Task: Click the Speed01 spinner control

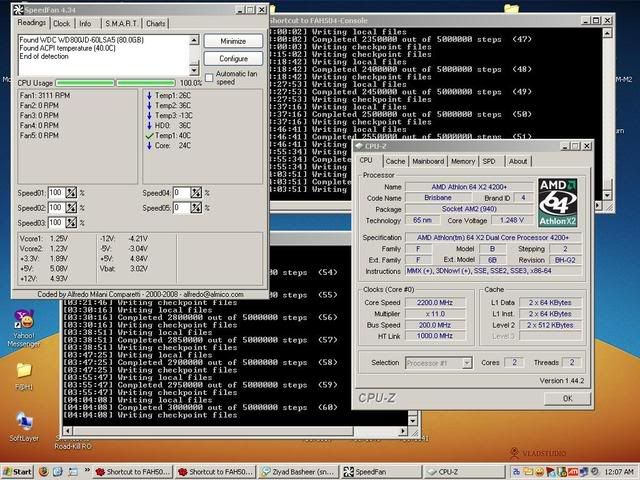Action: click(71, 193)
